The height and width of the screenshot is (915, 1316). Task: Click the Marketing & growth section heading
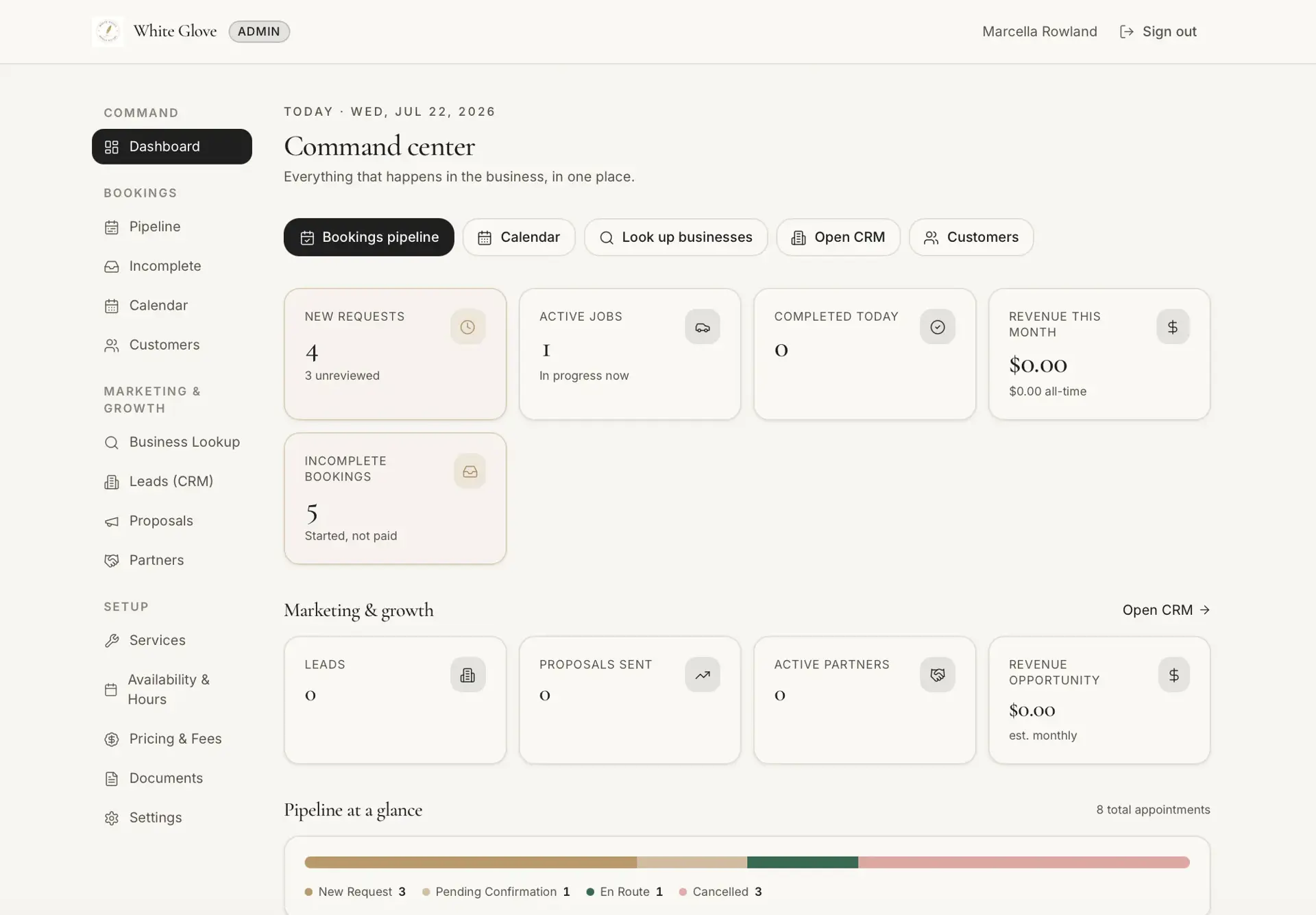coord(358,610)
